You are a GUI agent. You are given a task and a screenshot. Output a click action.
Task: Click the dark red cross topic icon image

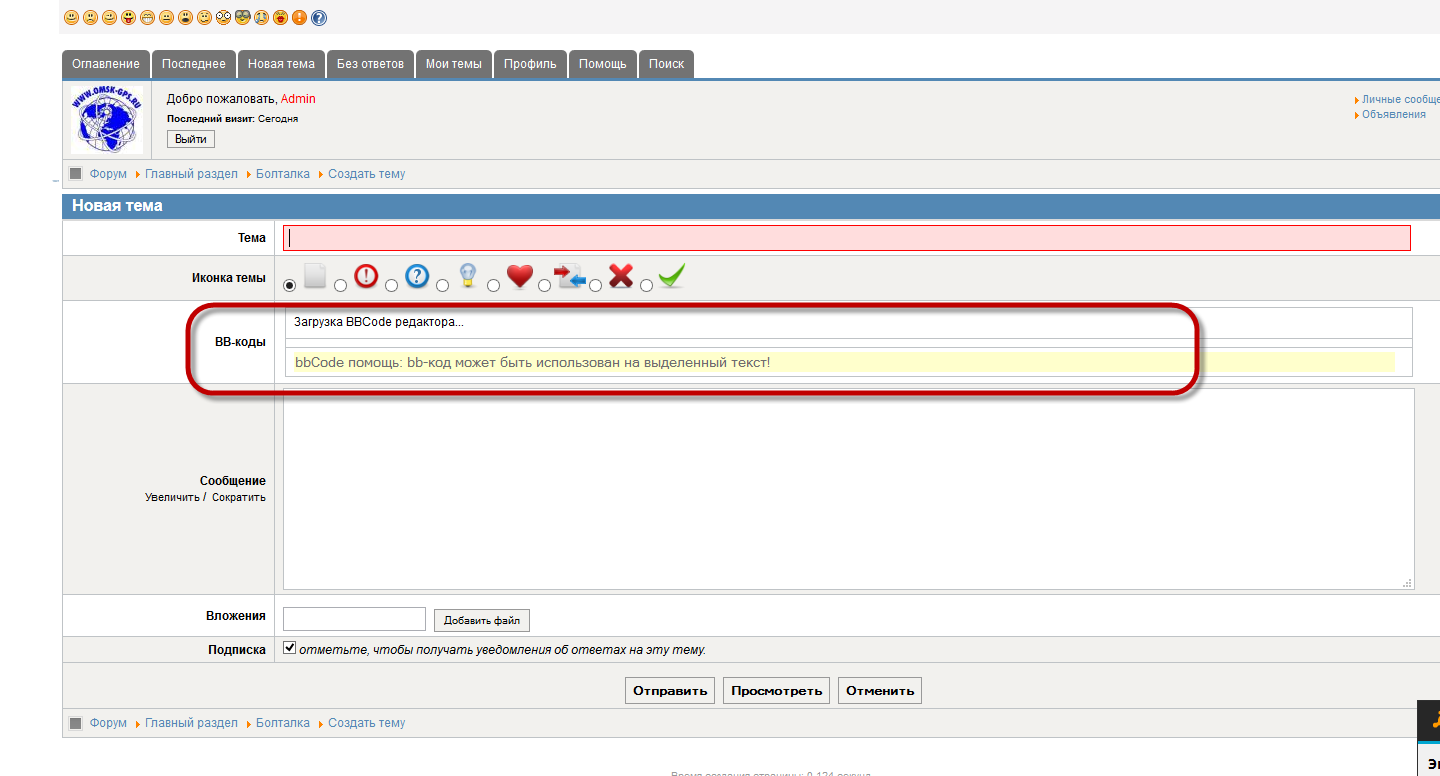pyautogui.click(x=621, y=276)
